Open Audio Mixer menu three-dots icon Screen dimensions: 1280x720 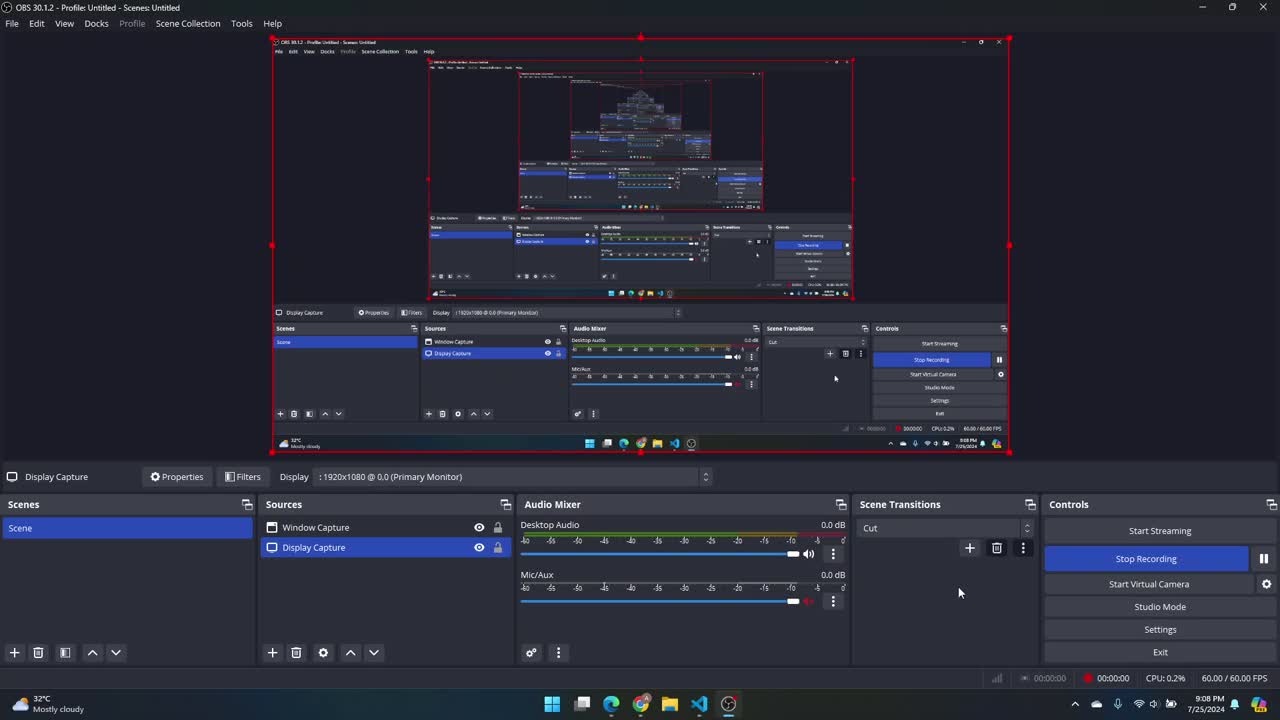pos(558,653)
